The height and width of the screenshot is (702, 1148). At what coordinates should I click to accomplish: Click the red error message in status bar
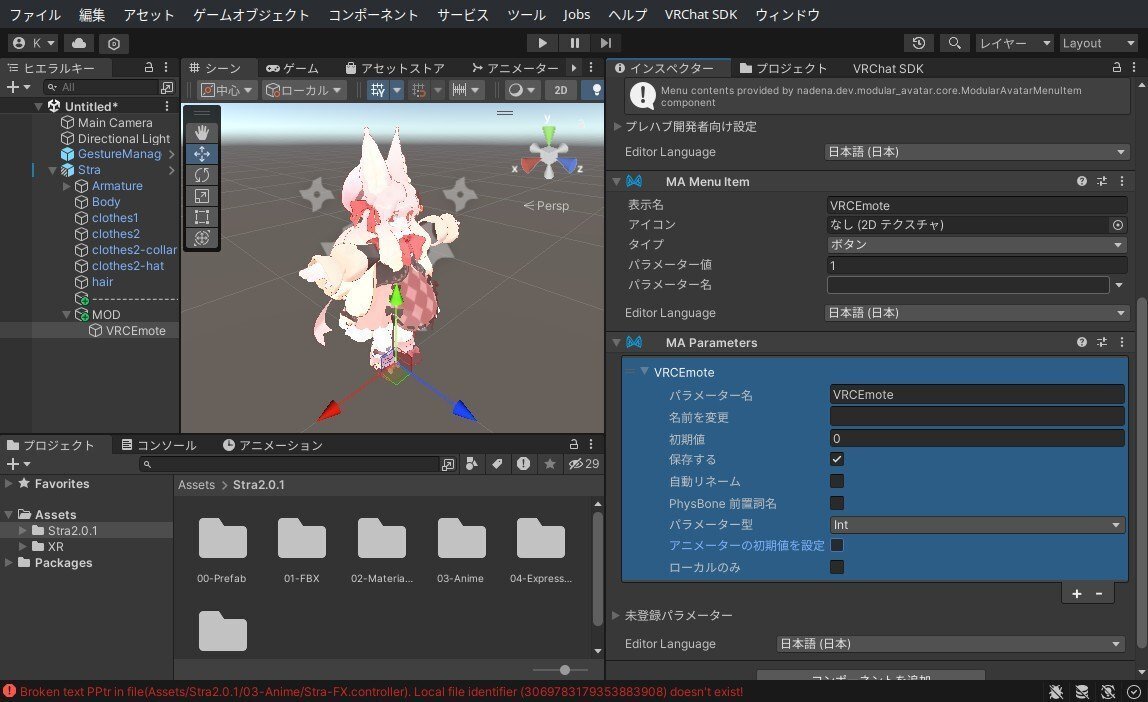point(381,692)
